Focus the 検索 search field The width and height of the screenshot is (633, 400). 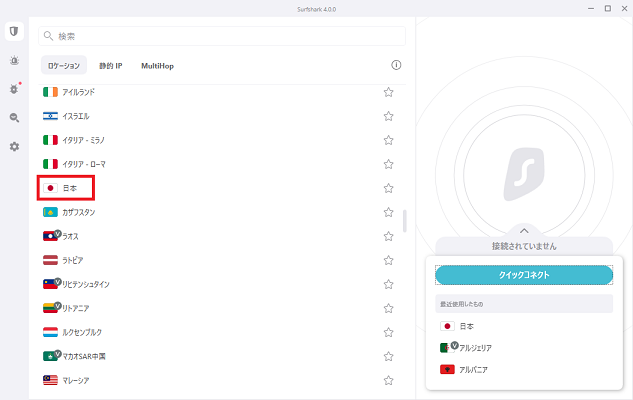point(222,36)
